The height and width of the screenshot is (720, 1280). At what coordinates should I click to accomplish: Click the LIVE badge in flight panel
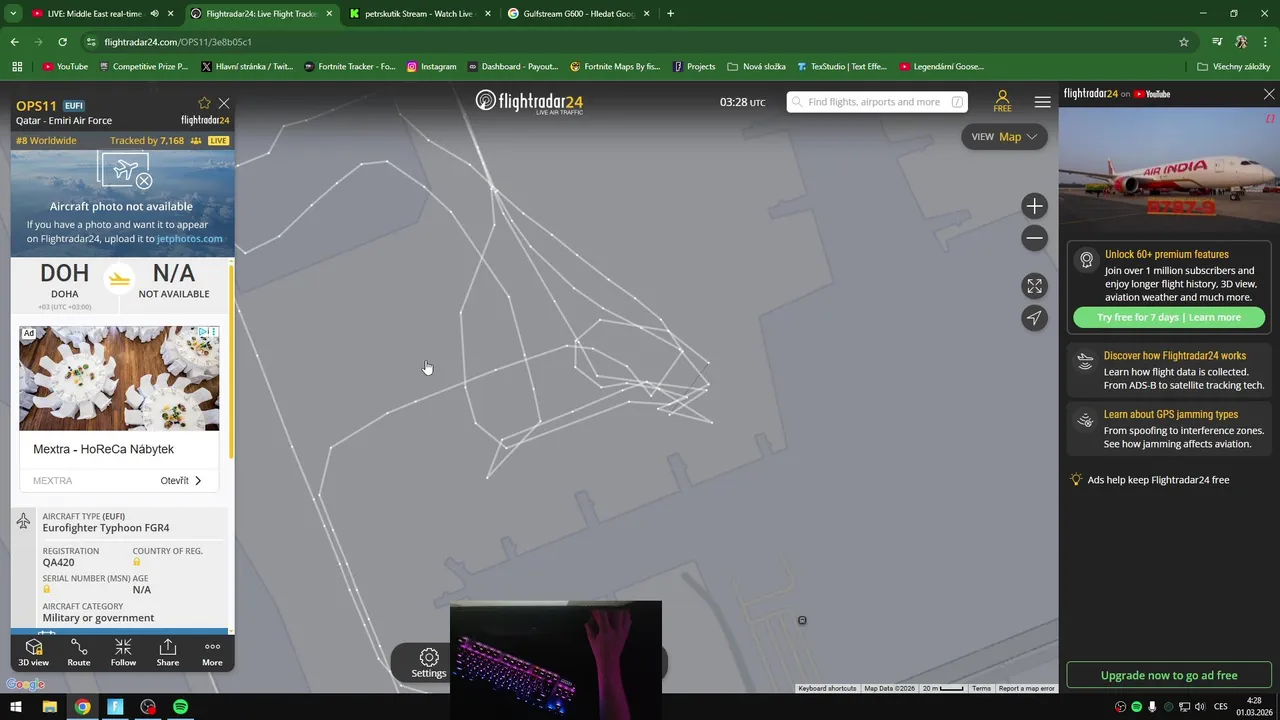[218, 141]
